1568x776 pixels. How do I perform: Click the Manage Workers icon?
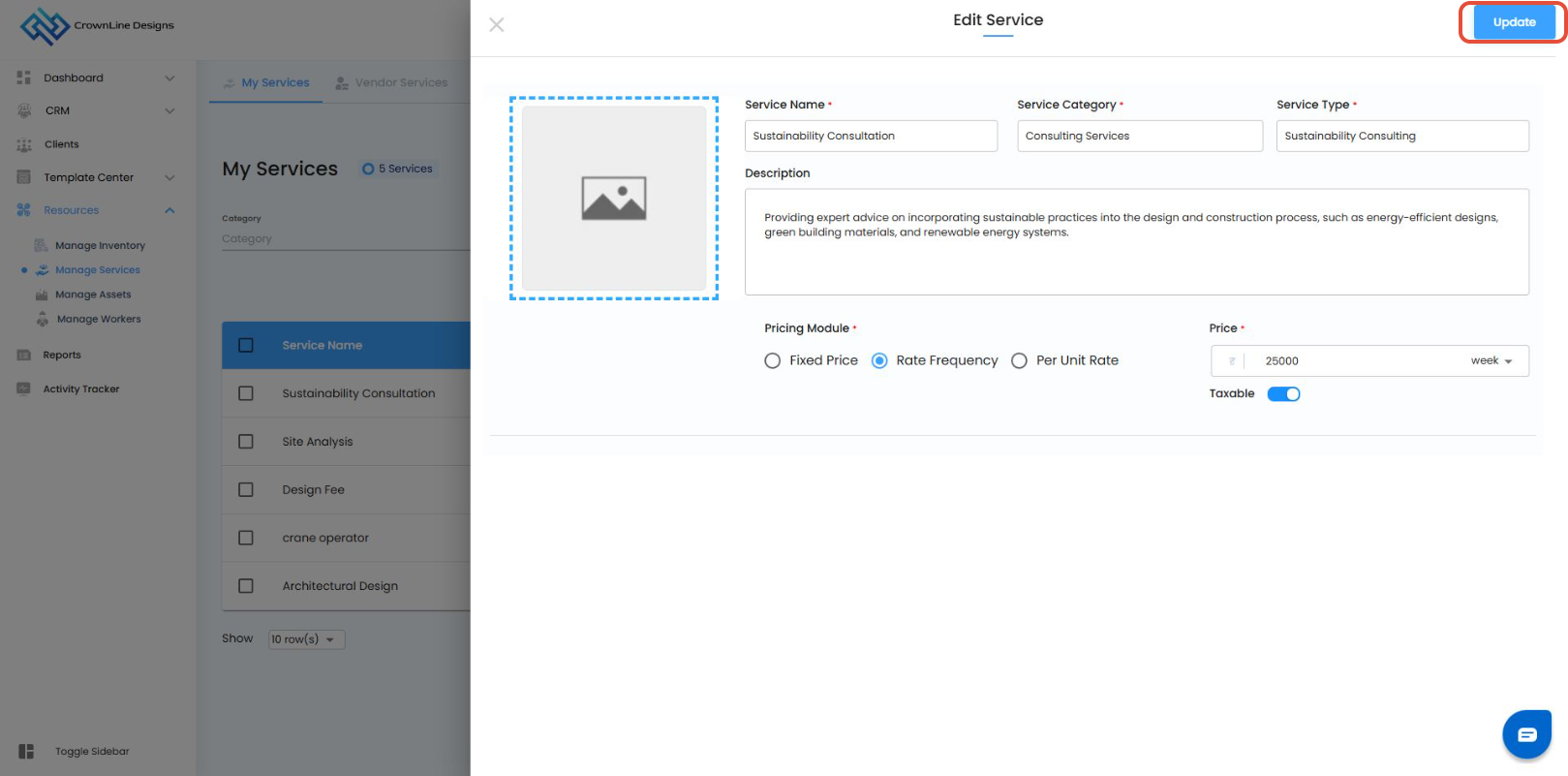[x=43, y=319]
